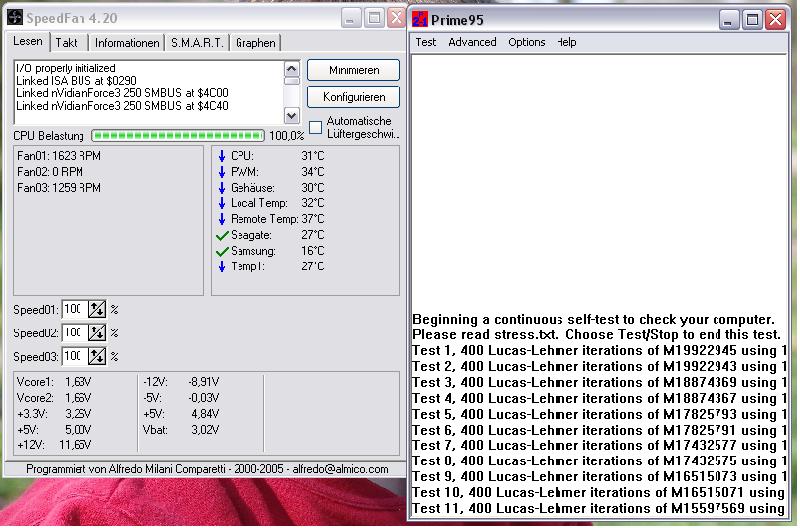Click the log scroll up arrow
Viewport: 800px width, 528px height.
click(x=291, y=68)
